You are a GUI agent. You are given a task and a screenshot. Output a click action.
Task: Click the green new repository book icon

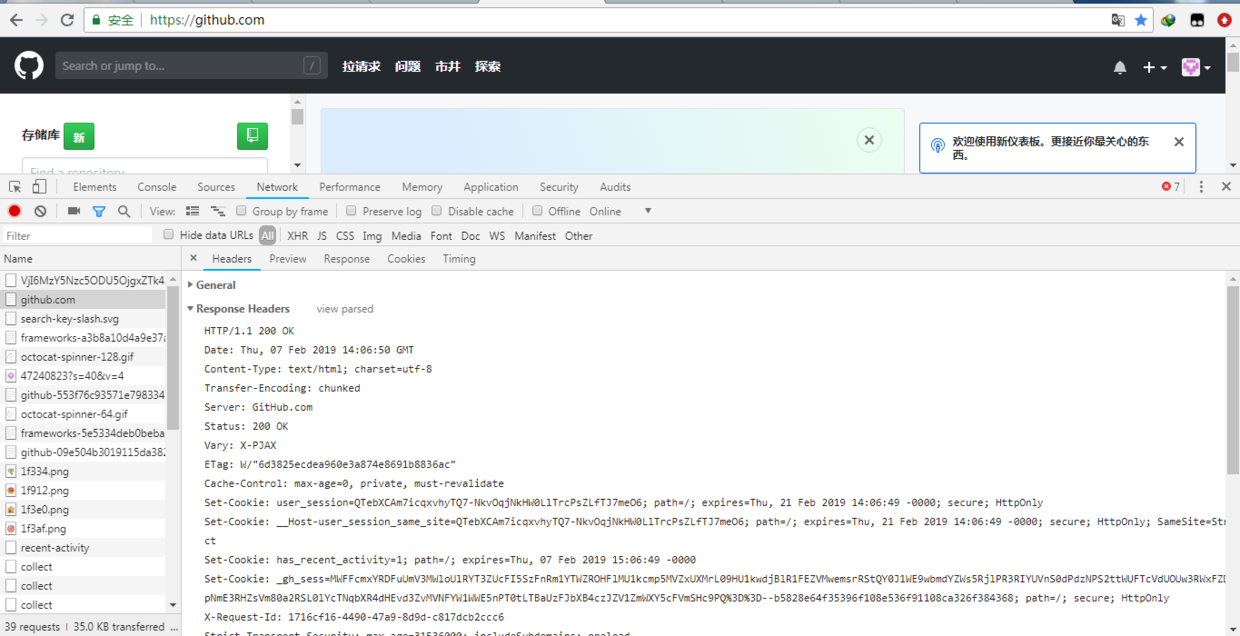pos(252,135)
